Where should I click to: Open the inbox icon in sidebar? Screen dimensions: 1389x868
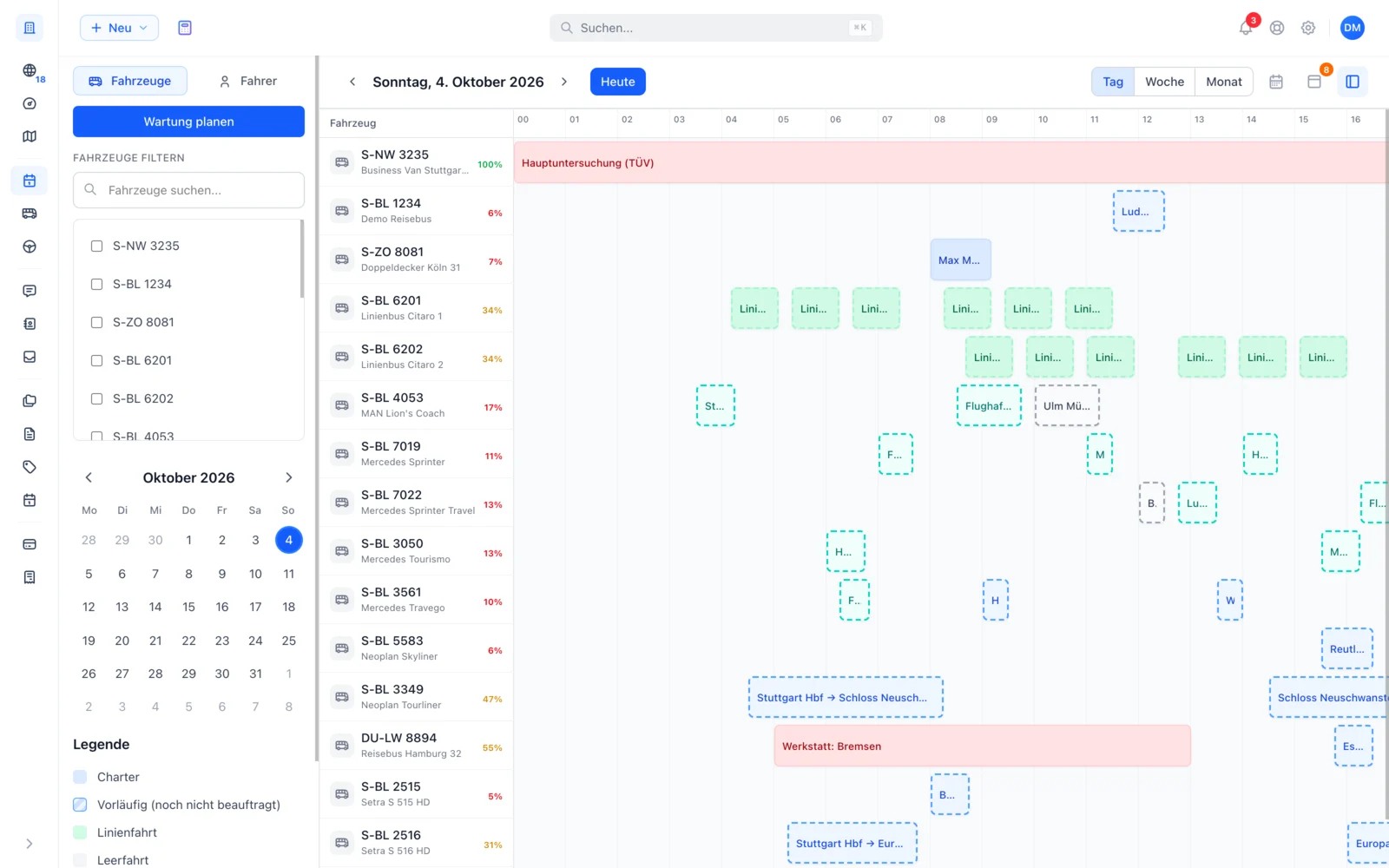pos(30,357)
